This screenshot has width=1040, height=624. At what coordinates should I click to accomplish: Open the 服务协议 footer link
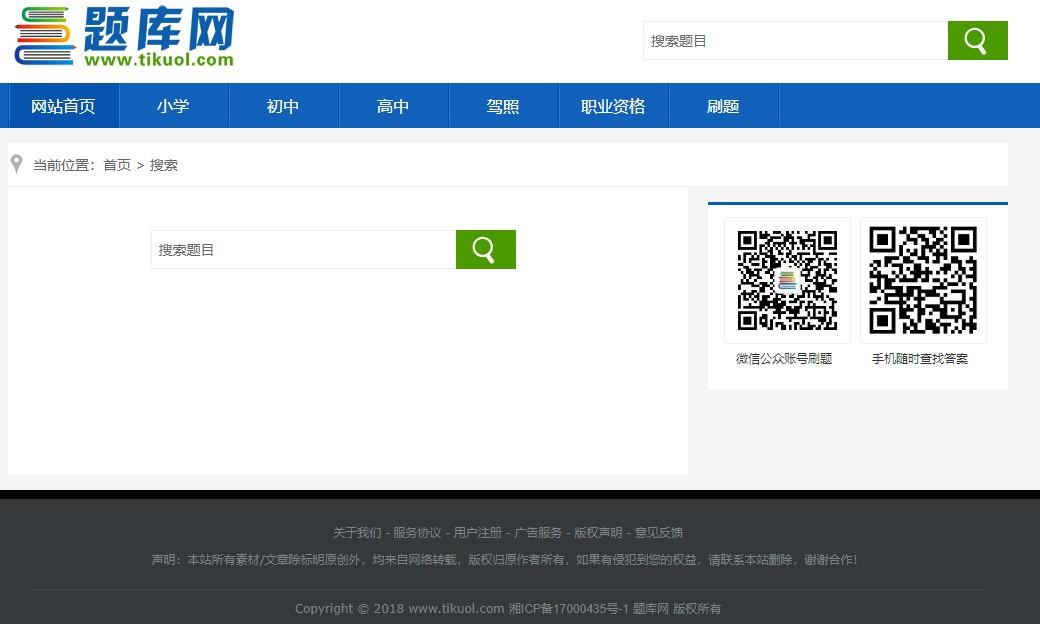tap(417, 532)
